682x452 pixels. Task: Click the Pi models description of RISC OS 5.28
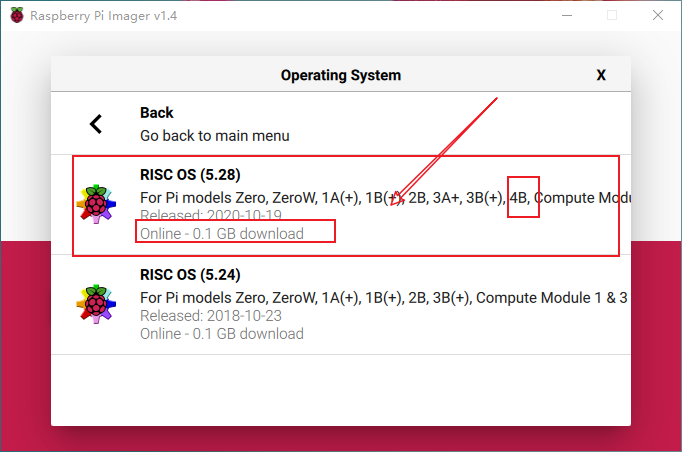coord(385,198)
